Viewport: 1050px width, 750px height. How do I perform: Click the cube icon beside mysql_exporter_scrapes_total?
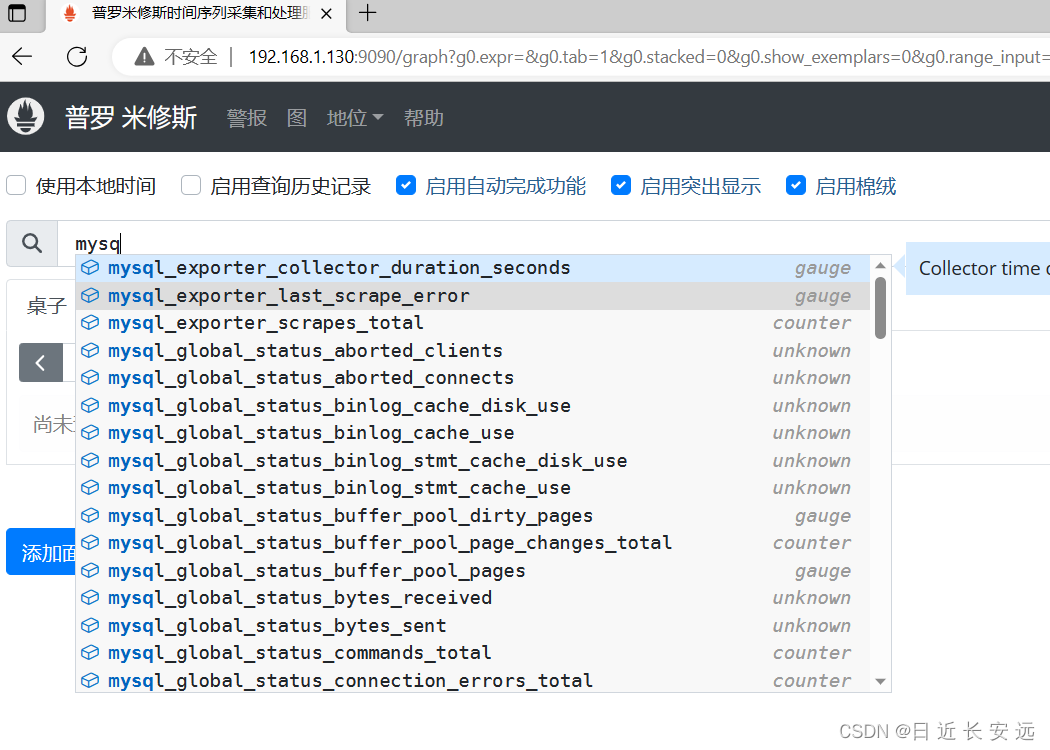coord(90,323)
